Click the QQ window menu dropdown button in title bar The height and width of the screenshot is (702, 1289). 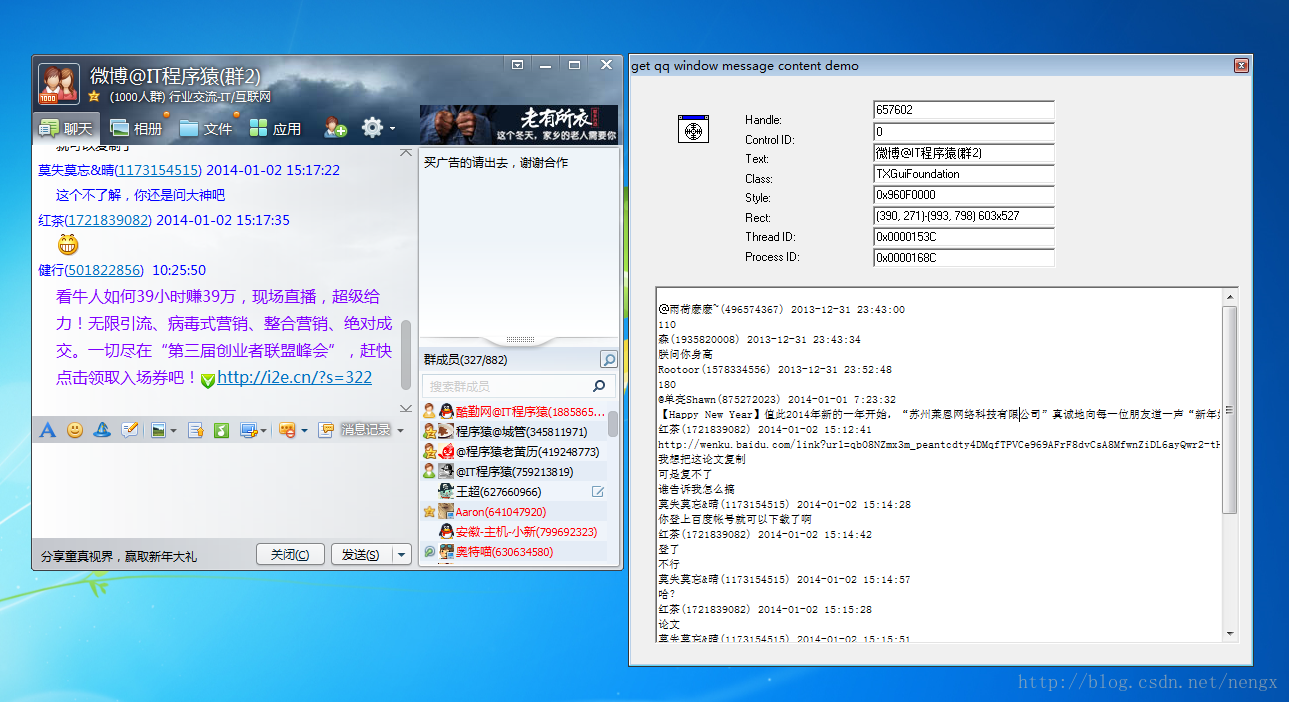[518, 64]
